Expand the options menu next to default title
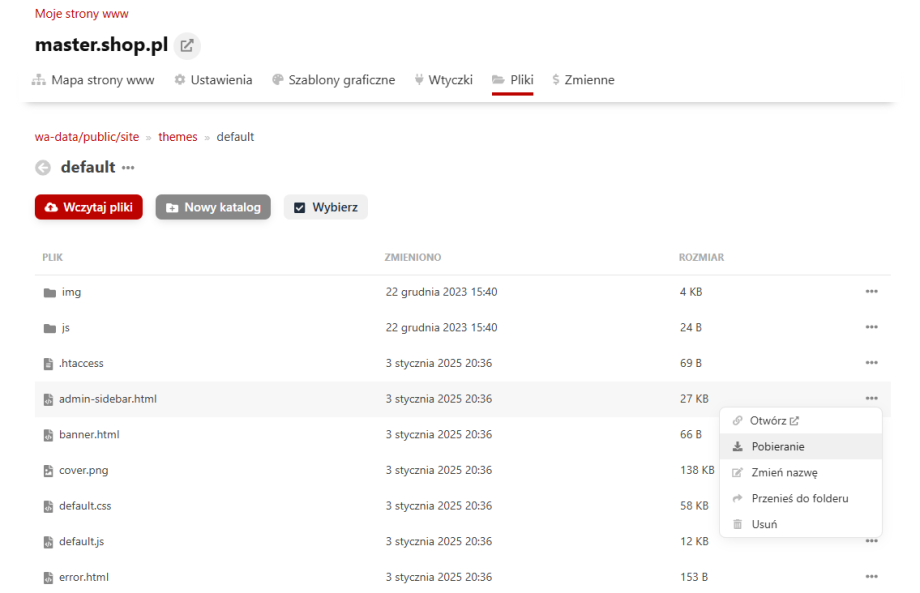 [x=128, y=168]
